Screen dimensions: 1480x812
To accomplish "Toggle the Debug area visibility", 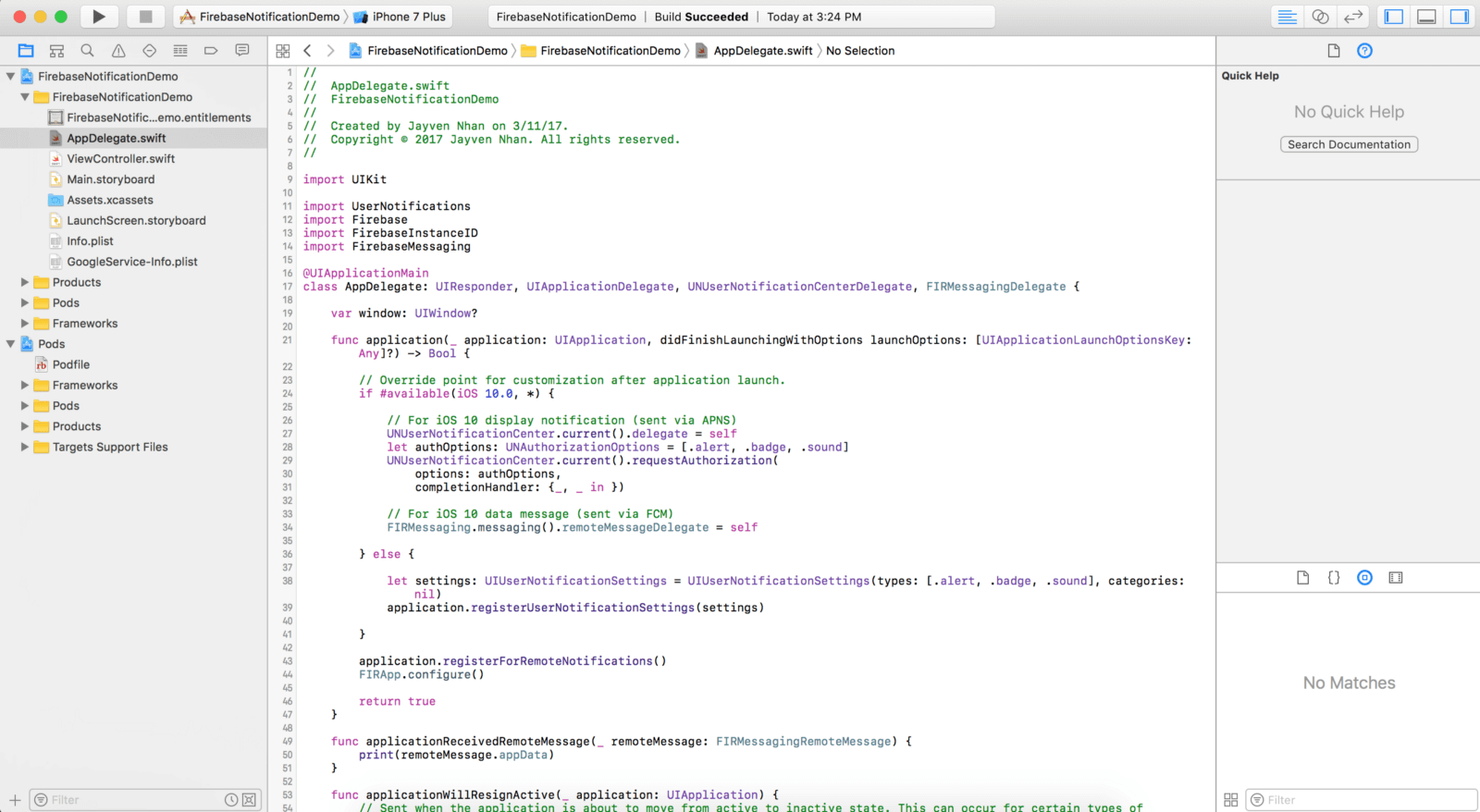I will click(1427, 17).
